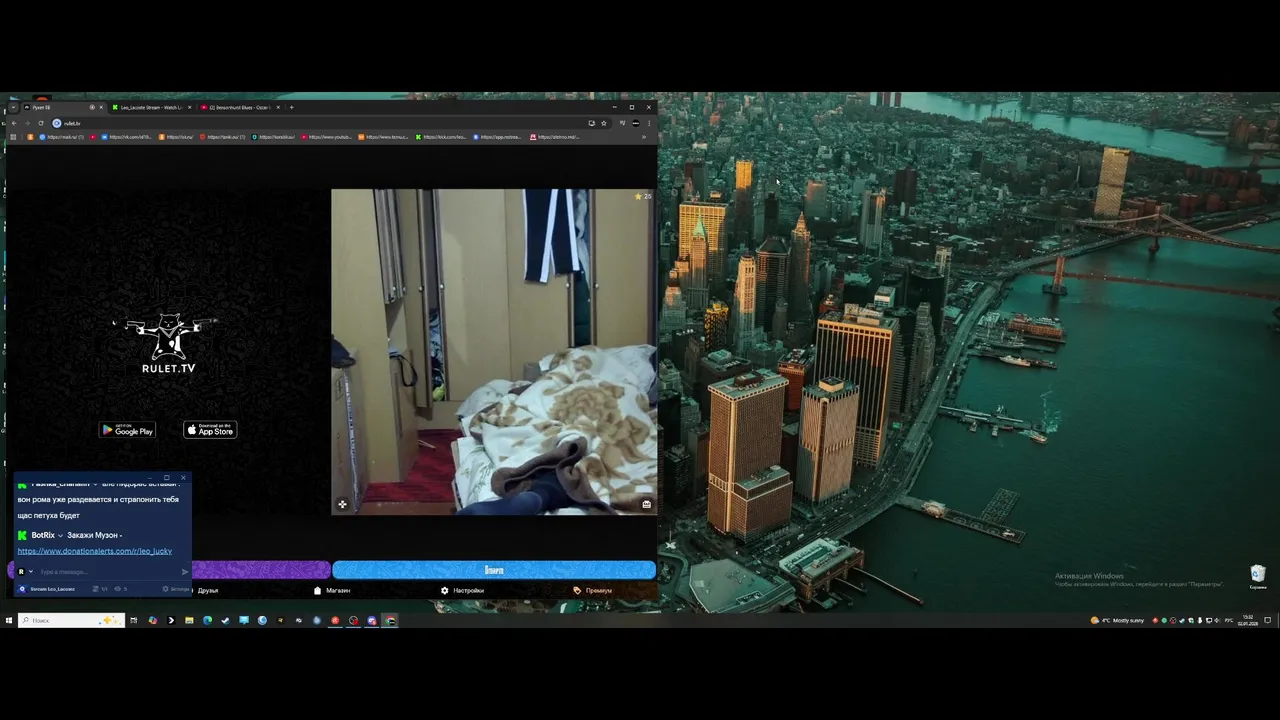Open Task View on the taskbar
This screenshot has width=1280, height=720.
(134, 620)
